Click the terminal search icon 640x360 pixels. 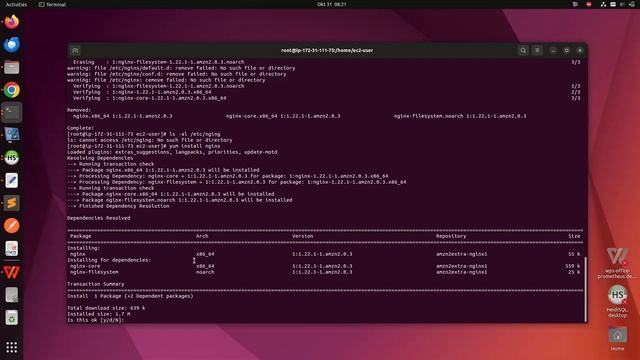coord(523,50)
